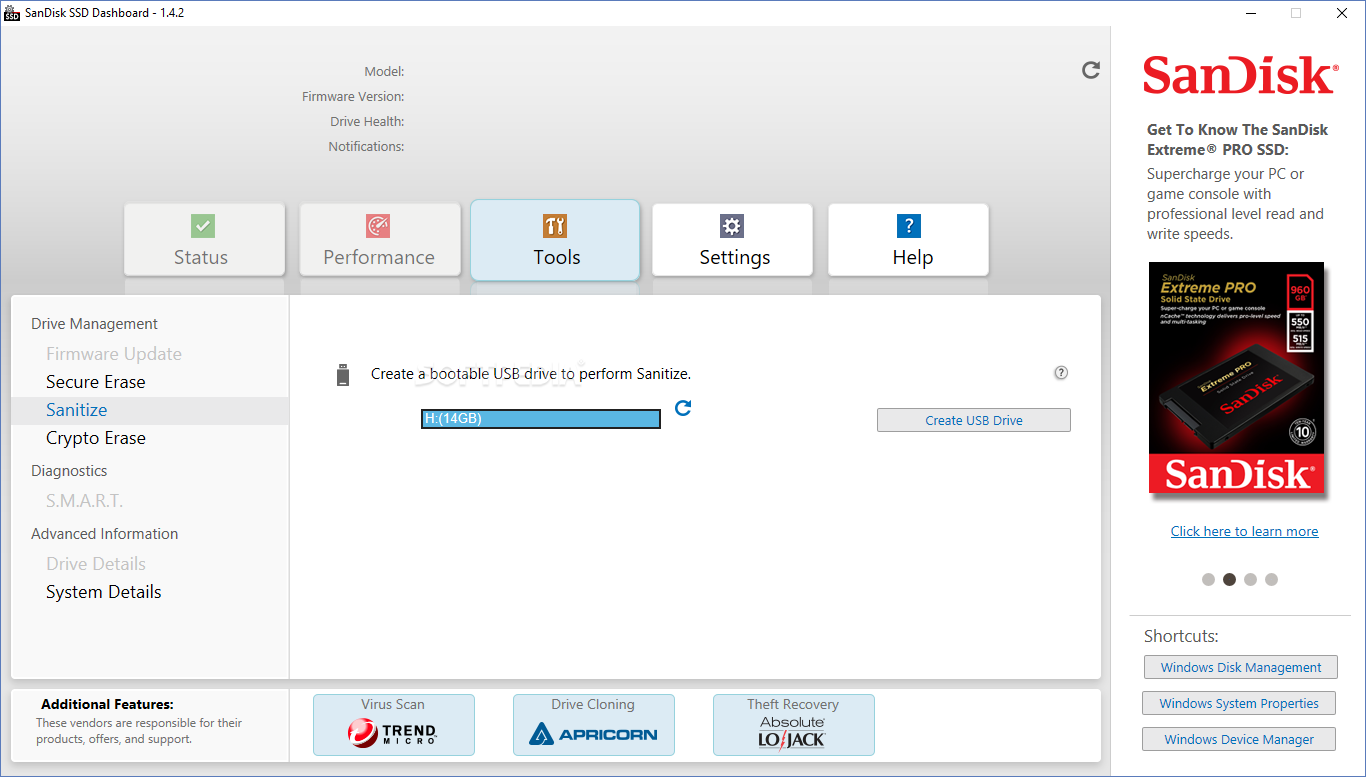Image resolution: width=1366 pixels, height=777 pixels.
Task: Click the refresh icon beside H:(14GB) drive
Action: coord(683,407)
